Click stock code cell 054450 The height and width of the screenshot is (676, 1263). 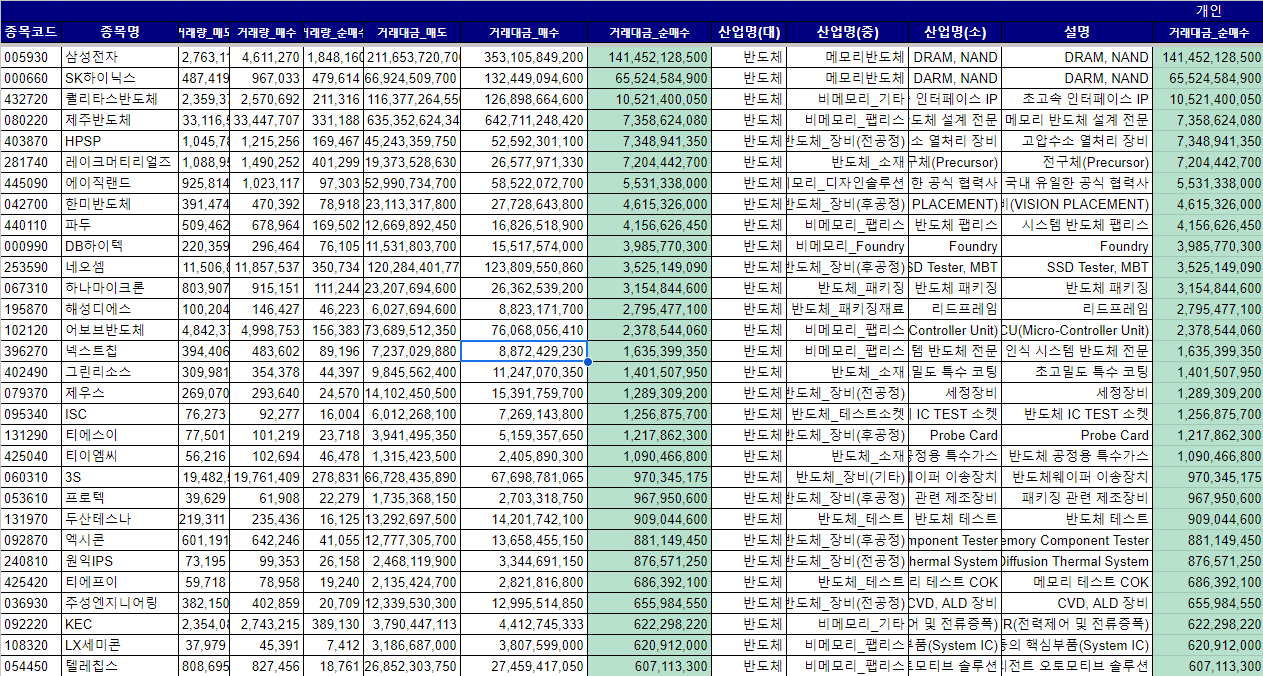coord(31,666)
